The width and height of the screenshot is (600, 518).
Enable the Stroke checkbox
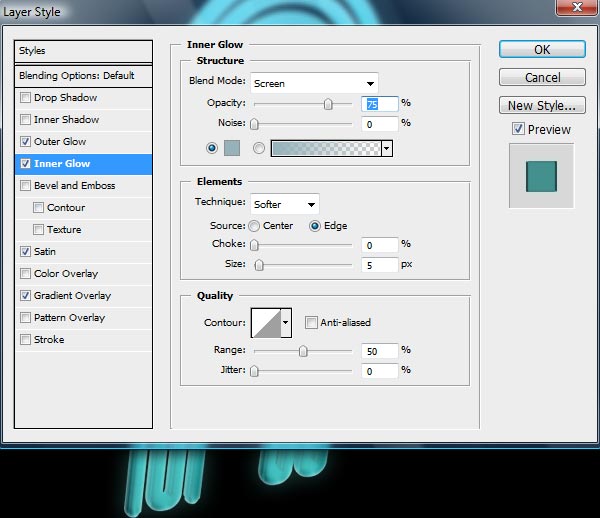(x=25, y=339)
